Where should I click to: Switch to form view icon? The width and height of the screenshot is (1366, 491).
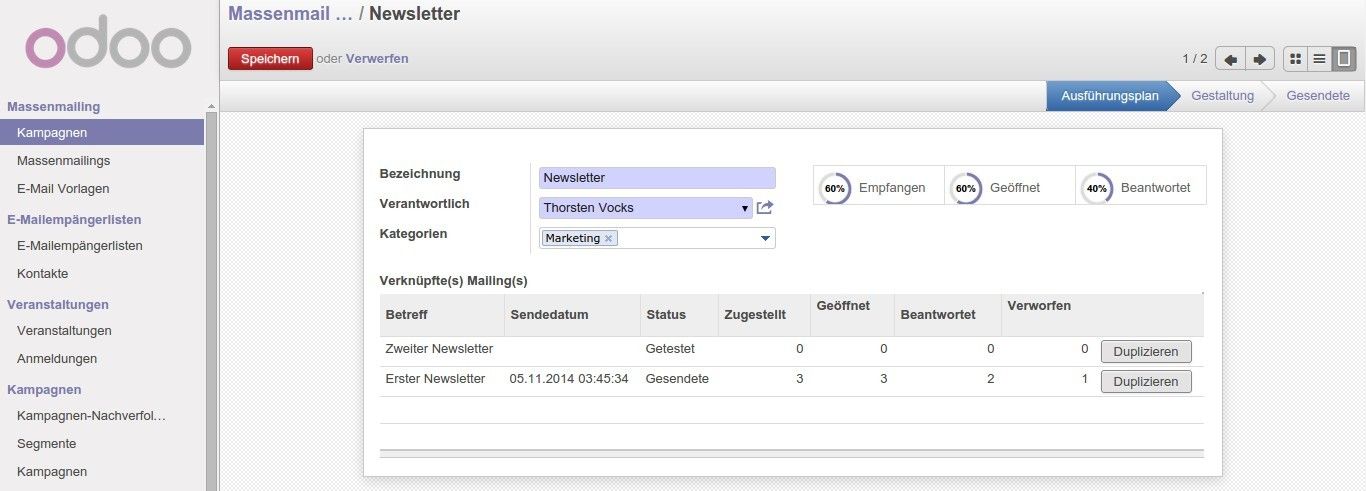[x=1344, y=59]
